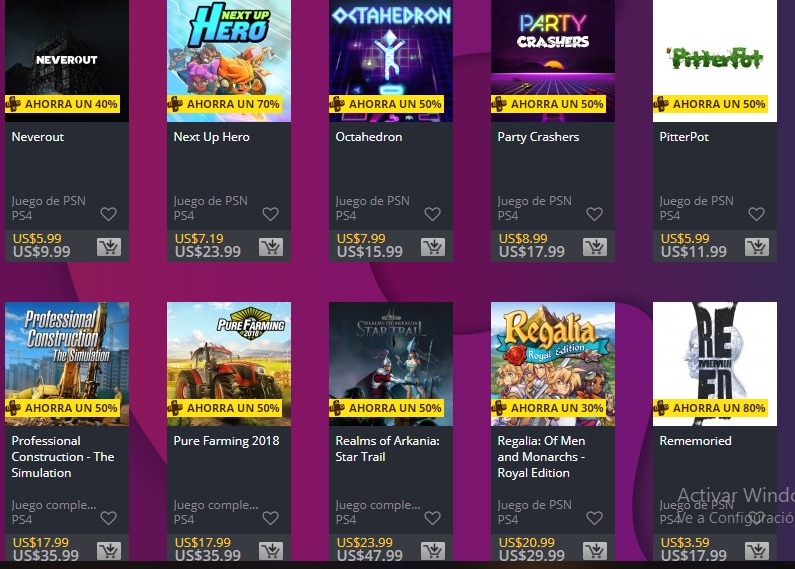
Task: Add PitterPot to the cart
Action: [x=757, y=247]
